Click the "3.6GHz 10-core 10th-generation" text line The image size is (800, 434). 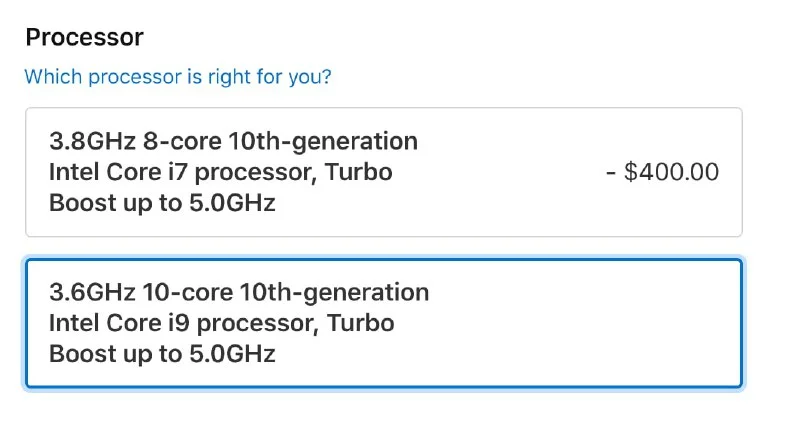coord(239,293)
